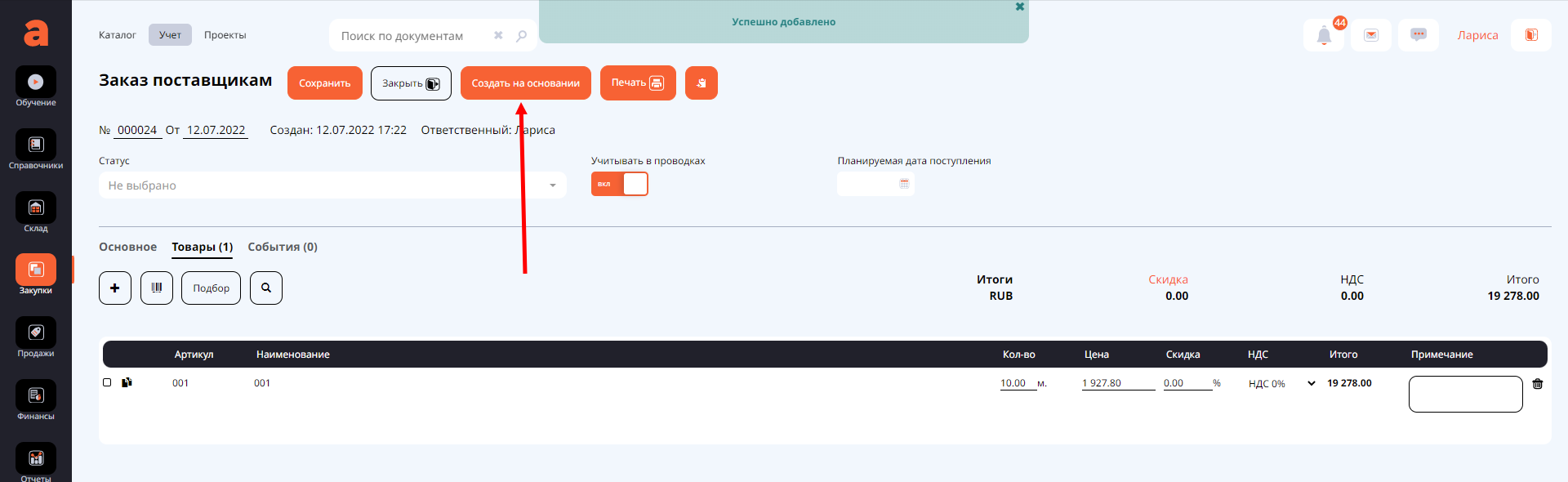Toggle Учитывать в проводках switch

point(620,184)
